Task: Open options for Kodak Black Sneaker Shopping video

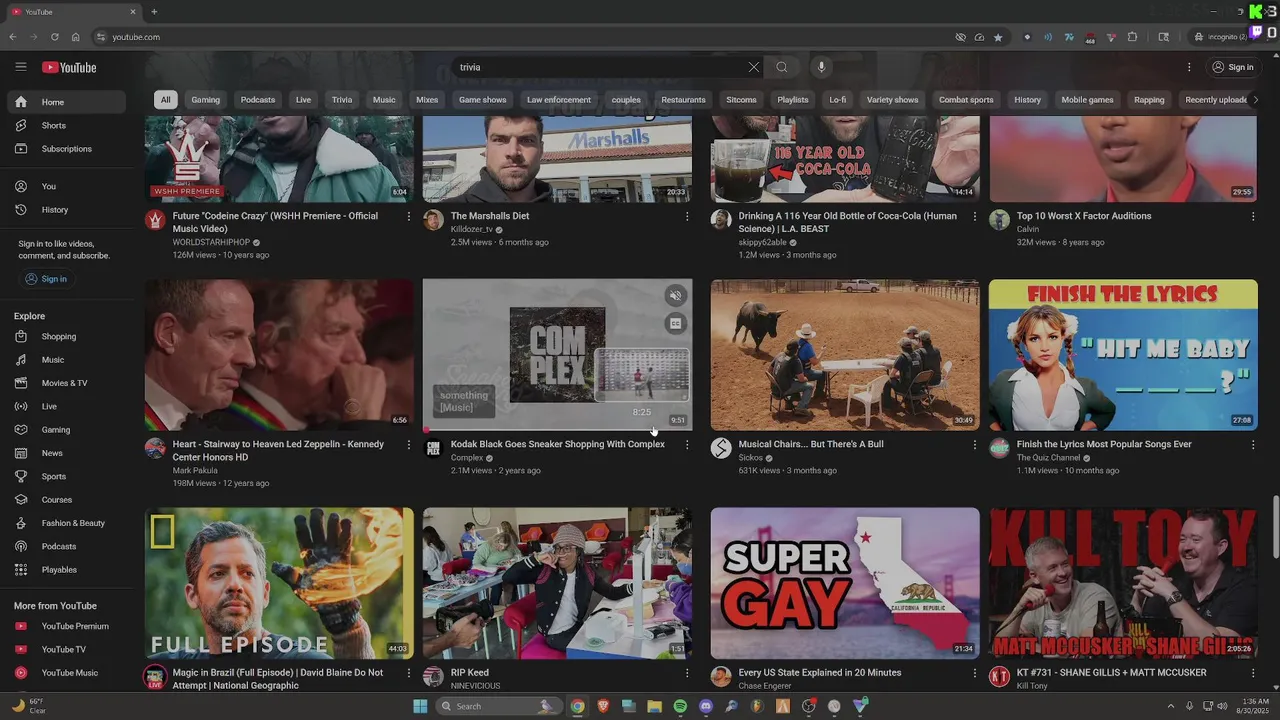Action: click(x=687, y=445)
